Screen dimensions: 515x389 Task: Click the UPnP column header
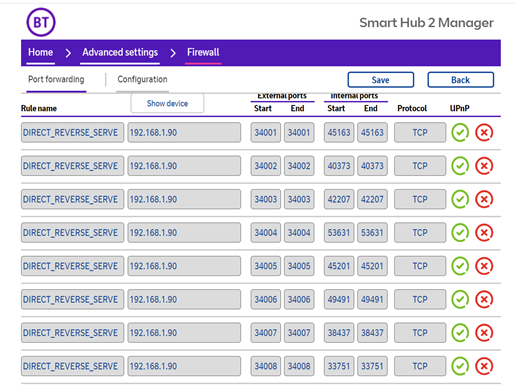pyautogui.click(x=460, y=108)
